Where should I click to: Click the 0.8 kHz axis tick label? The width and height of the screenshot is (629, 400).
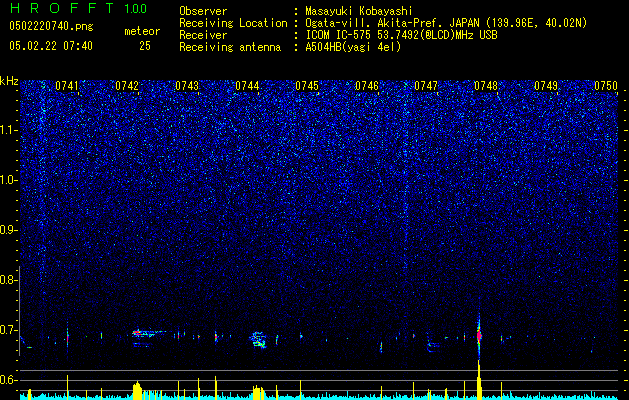point(9,280)
